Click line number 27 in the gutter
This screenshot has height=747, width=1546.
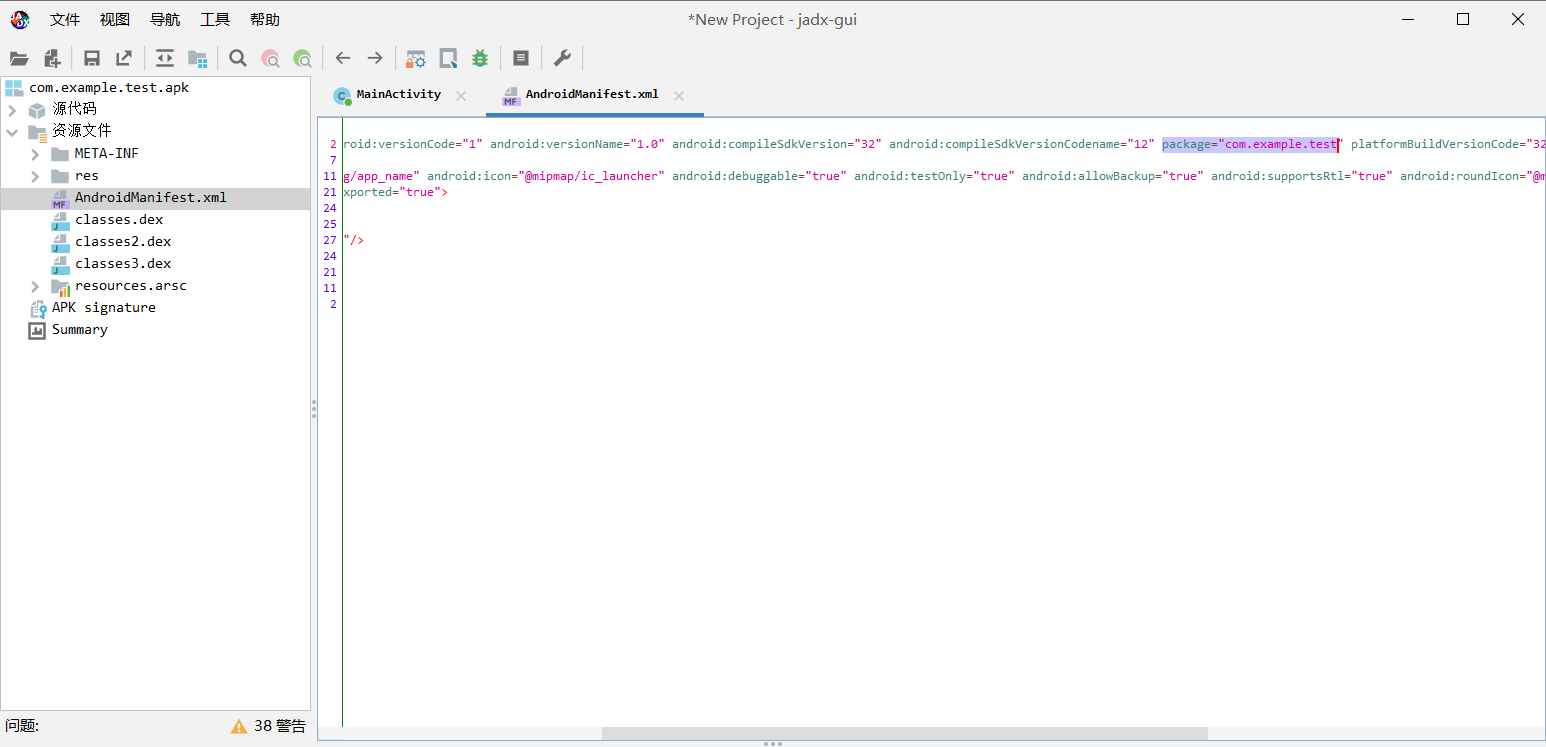click(x=330, y=240)
